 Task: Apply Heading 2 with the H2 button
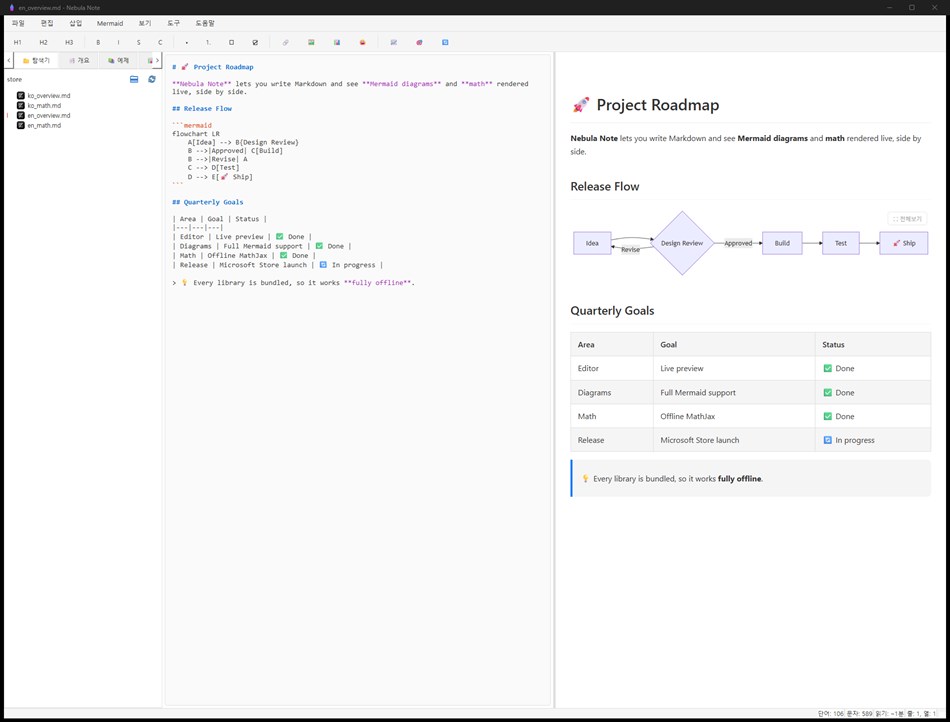(x=43, y=42)
